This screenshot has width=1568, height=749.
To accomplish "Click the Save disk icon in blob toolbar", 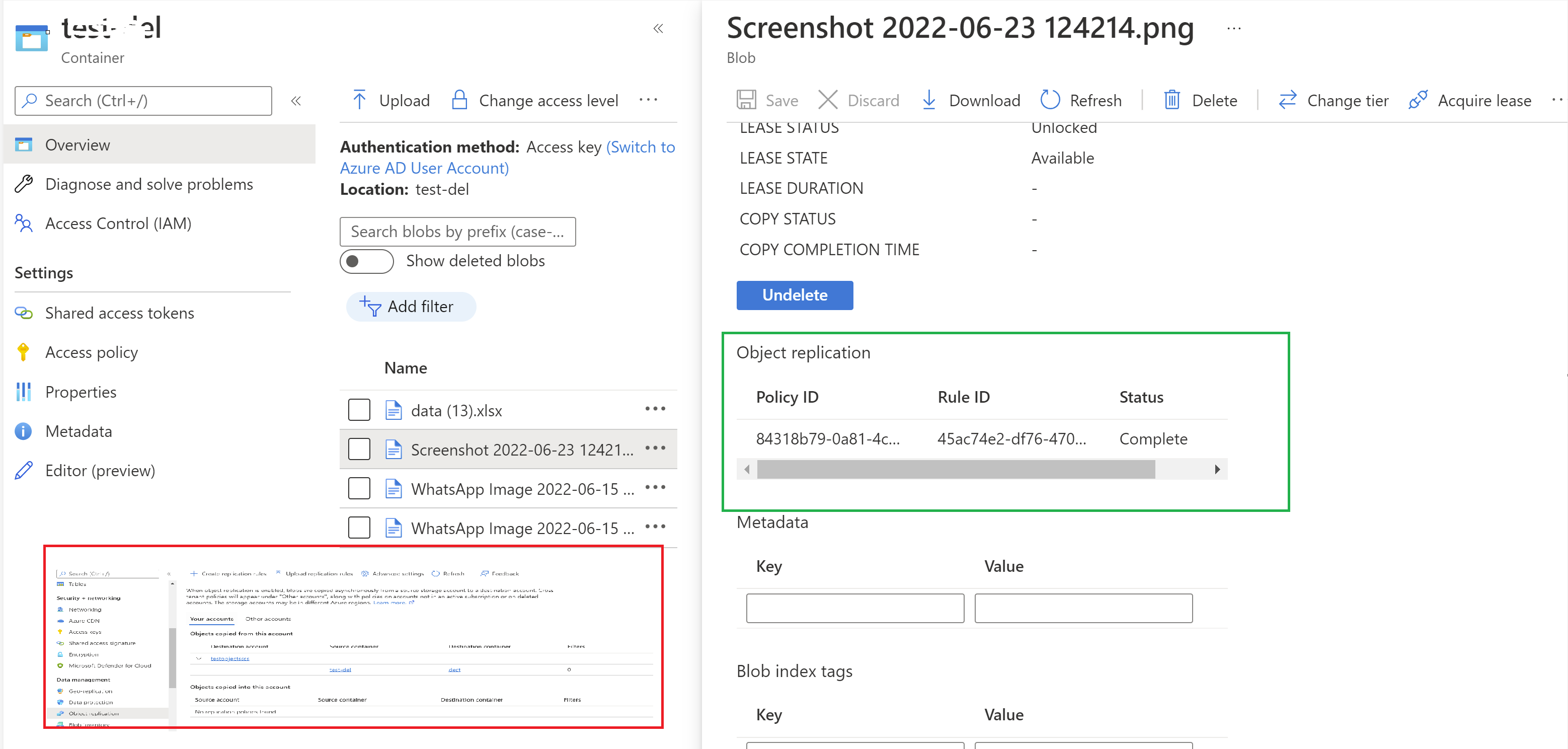I will (746, 100).
